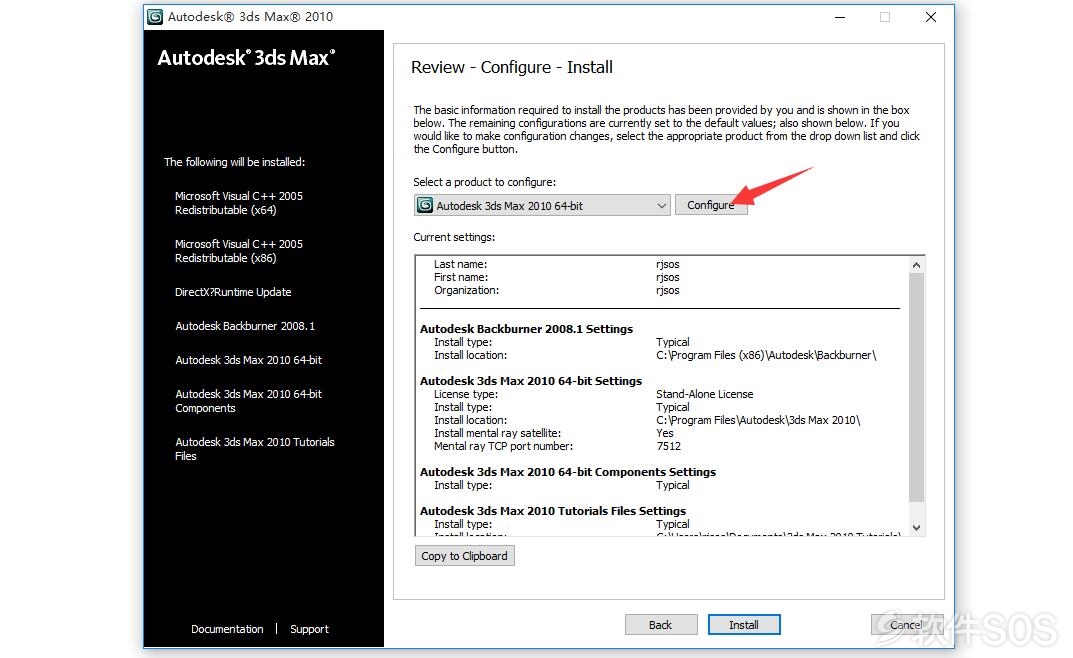This screenshot has height=658, width=1073.
Task: Click the settings box scrollbar thumb
Action: pyautogui.click(x=916, y=387)
